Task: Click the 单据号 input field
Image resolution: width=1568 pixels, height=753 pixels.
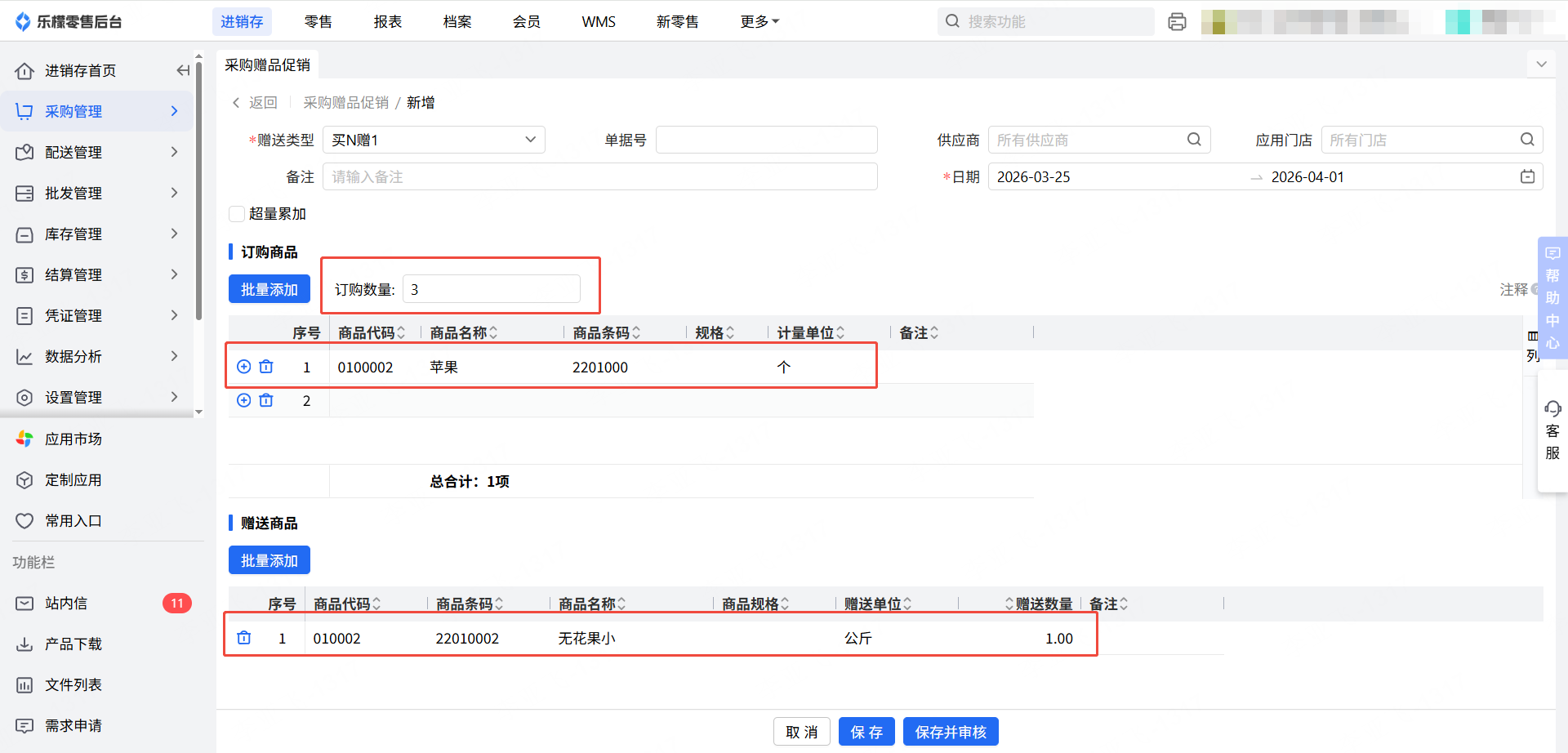Action: tap(767, 140)
